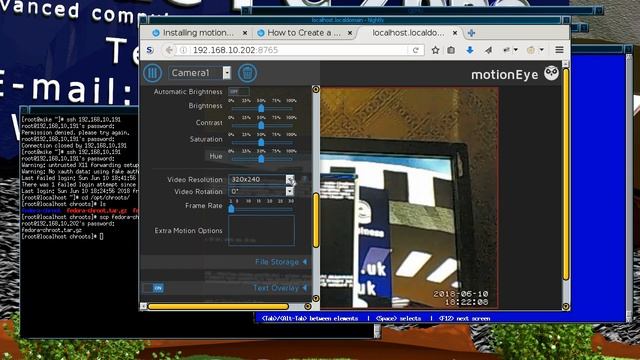Click the site info icon in address bar

pos(183,50)
